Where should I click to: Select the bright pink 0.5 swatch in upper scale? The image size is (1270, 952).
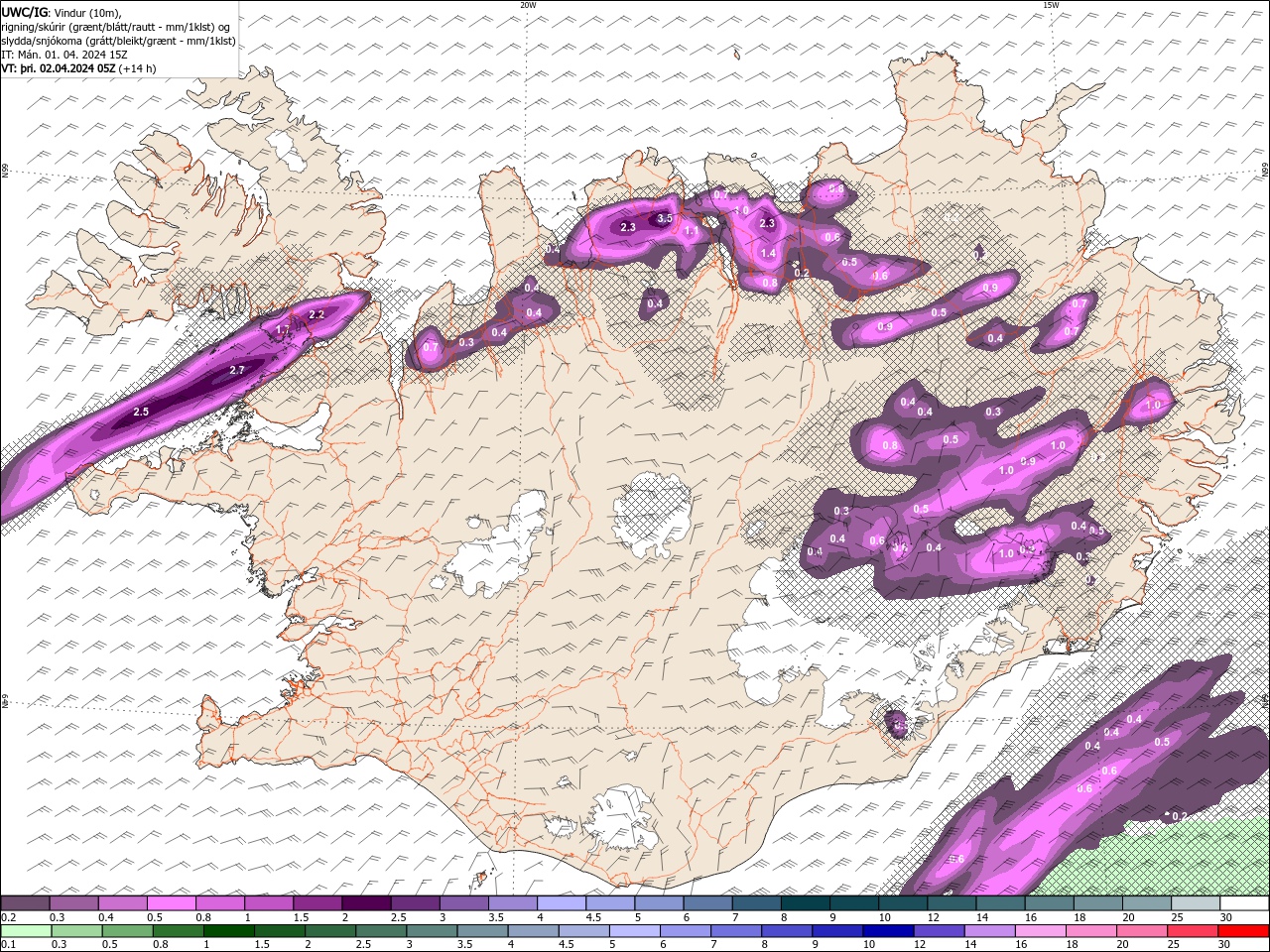tap(172, 903)
